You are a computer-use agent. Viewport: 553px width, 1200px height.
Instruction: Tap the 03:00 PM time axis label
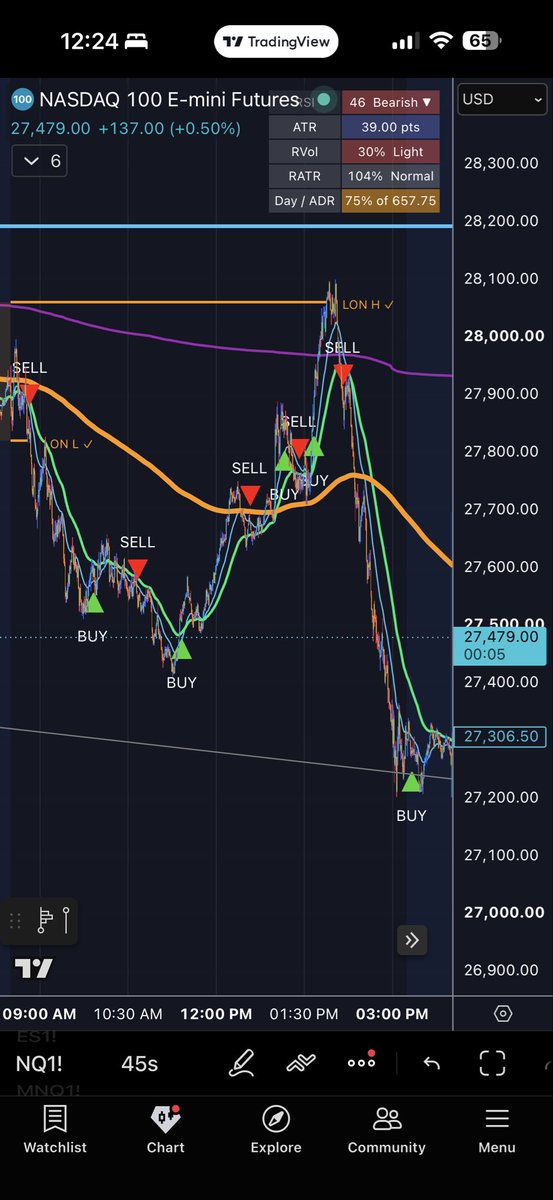[x=392, y=1013]
